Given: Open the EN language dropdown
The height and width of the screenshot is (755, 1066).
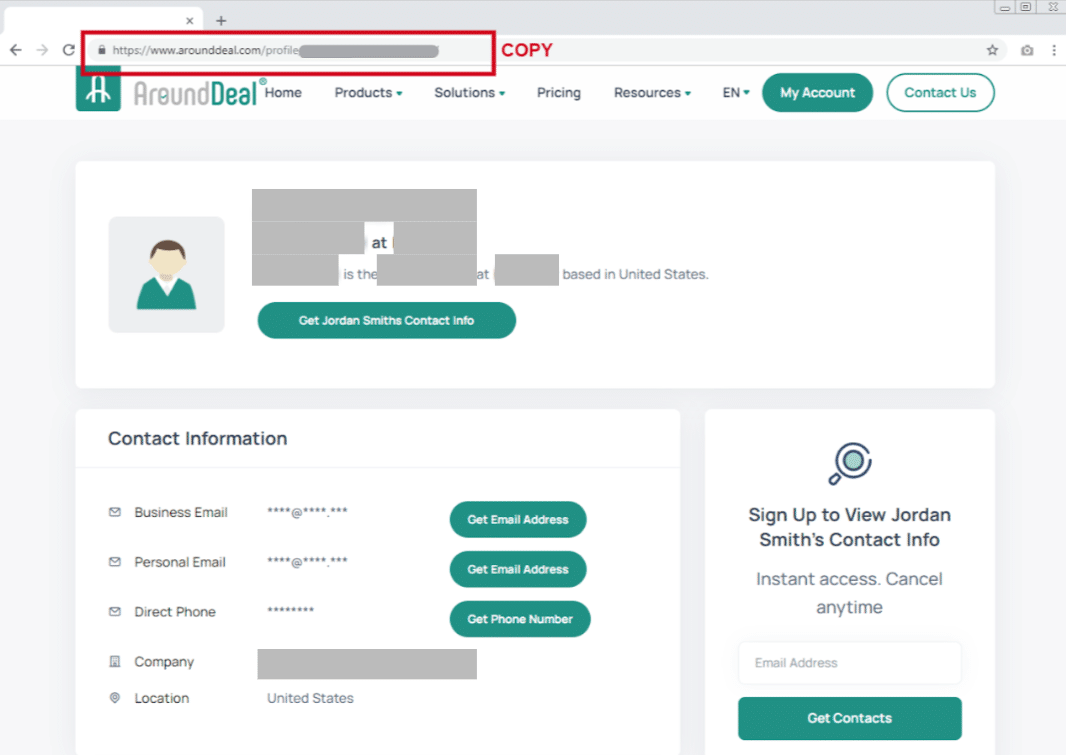Looking at the screenshot, I should tap(736, 92).
